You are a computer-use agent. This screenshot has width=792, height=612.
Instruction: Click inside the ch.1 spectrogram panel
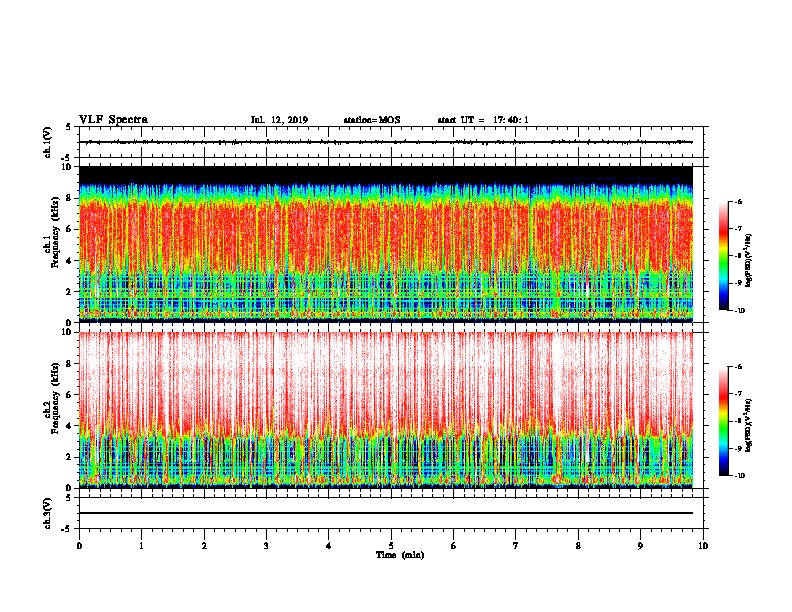pos(386,244)
